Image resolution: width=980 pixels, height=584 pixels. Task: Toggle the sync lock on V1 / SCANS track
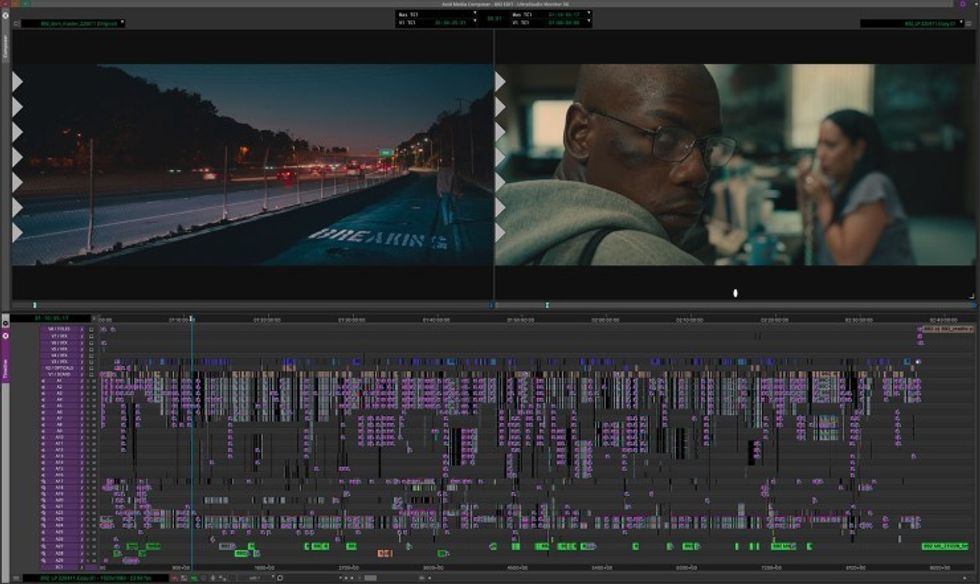click(82, 375)
